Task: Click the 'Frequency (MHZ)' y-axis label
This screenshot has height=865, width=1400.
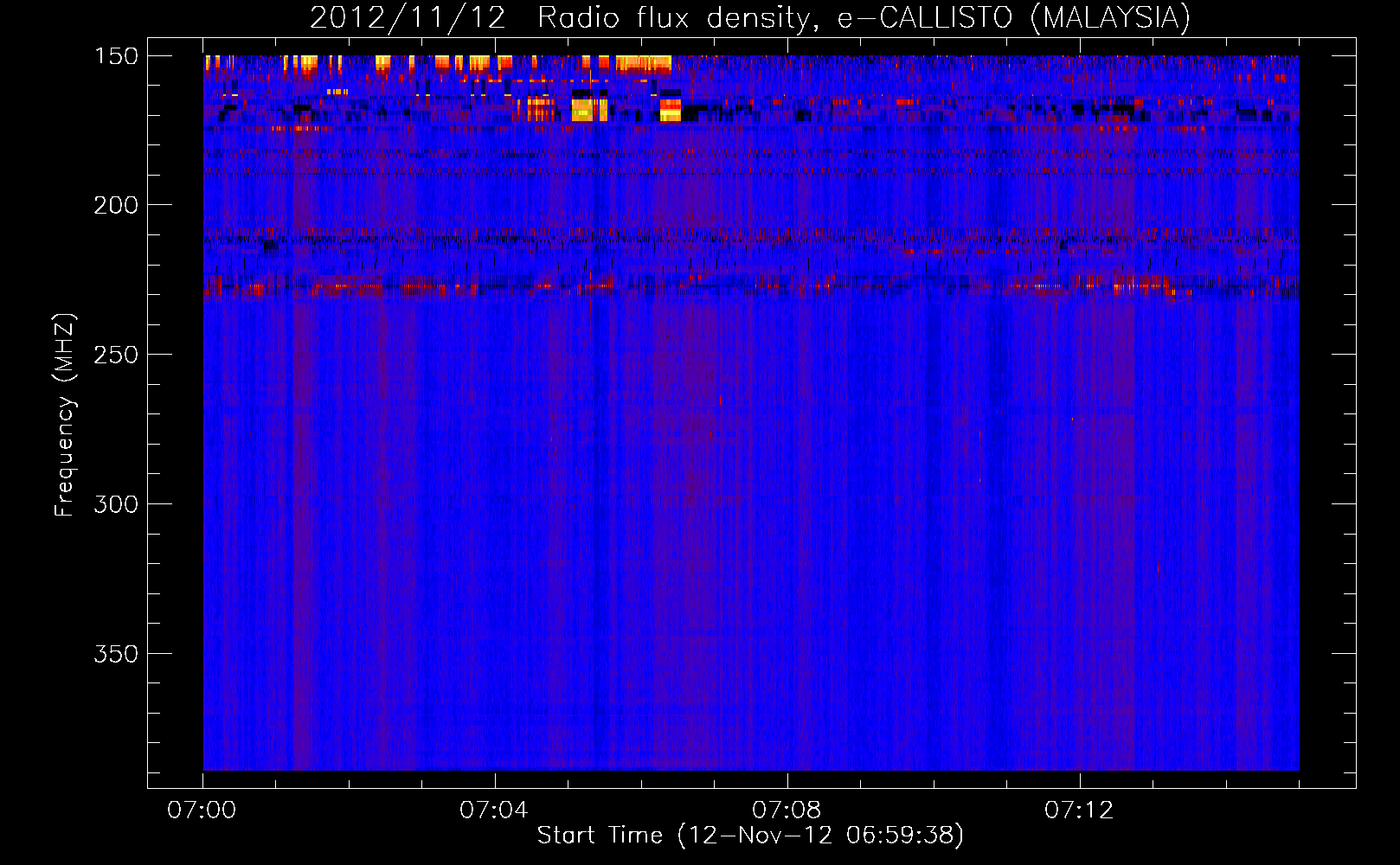Action: click(65, 415)
